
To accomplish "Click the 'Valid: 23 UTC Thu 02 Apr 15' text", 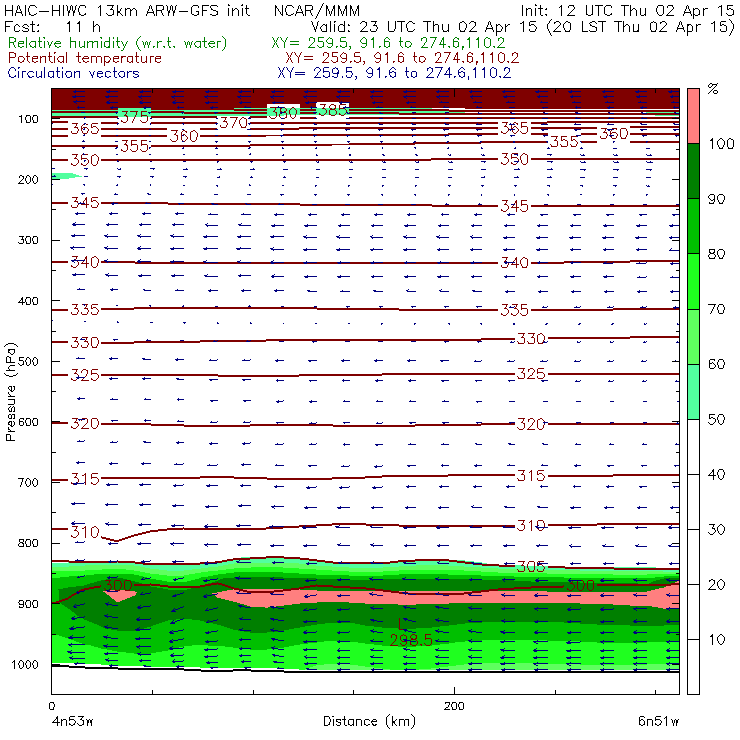I will (424, 27).
